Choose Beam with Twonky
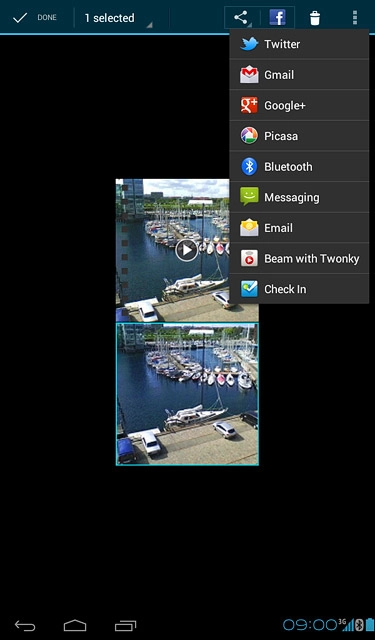Viewport: 375px width, 640px height. [300, 258]
